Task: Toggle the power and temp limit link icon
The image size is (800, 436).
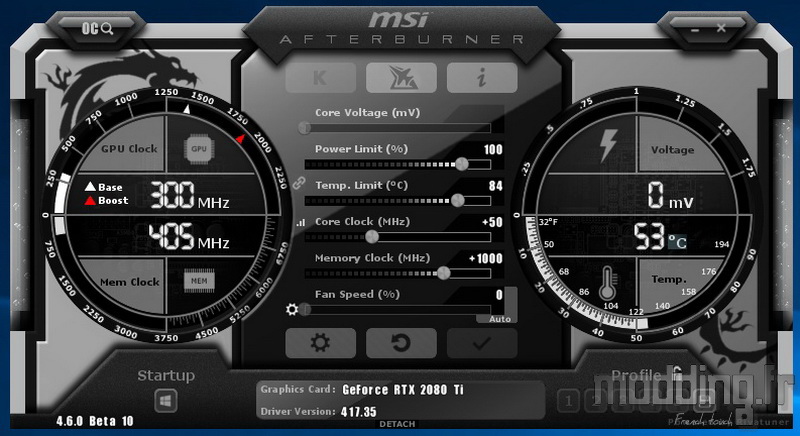Action: (x=298, y=183)
